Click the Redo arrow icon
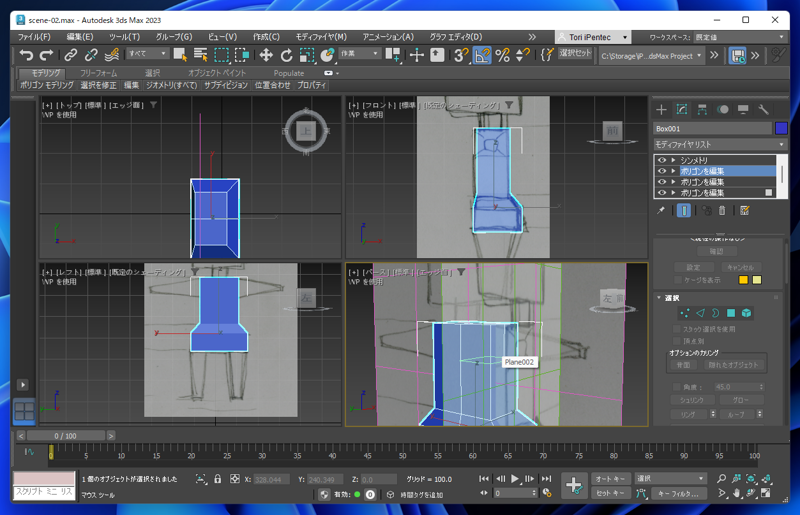 (46, 55)
